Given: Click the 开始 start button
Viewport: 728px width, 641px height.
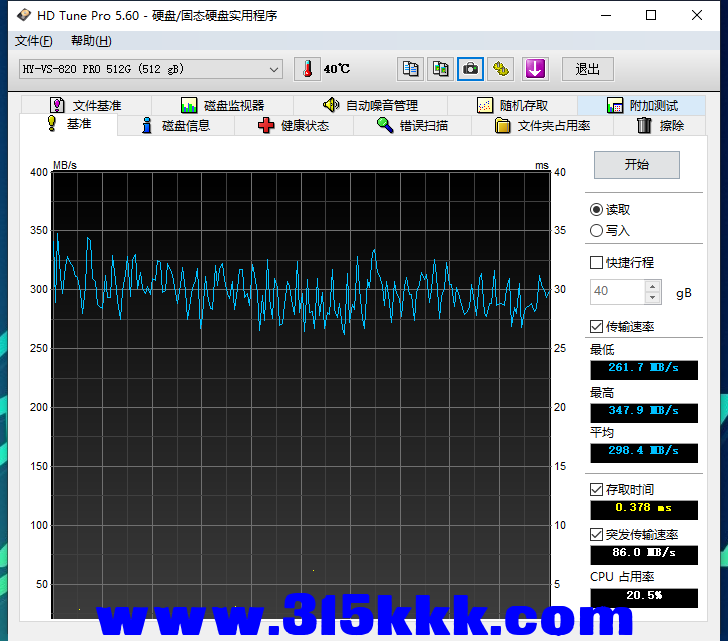Looking at the screenshot, I should pyautogui.click(x=636, y=165).
